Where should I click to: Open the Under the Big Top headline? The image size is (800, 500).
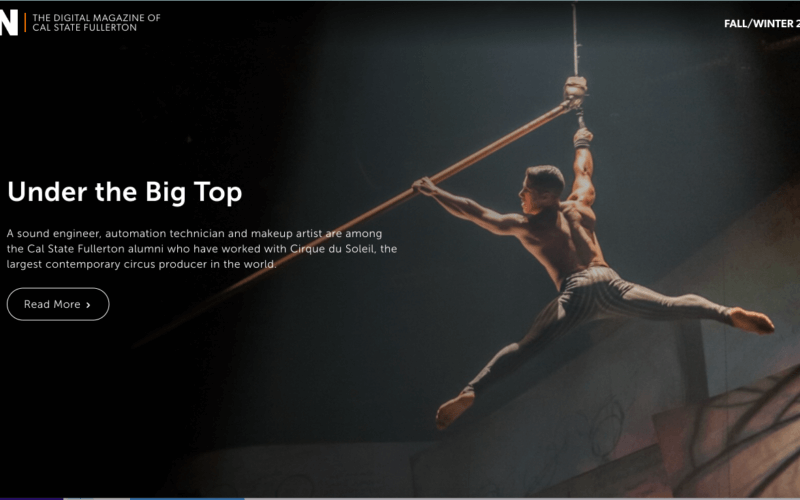(124, 192)
